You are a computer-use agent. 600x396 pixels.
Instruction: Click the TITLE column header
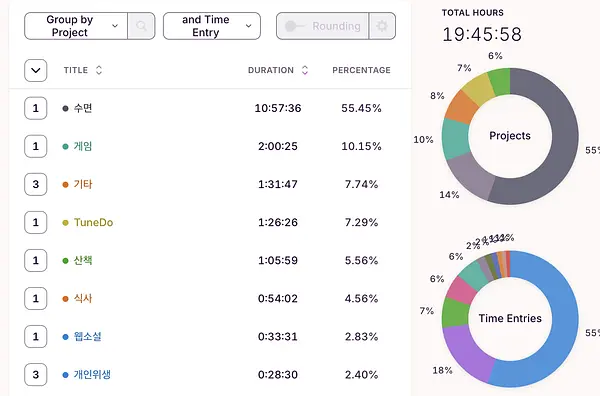pyautogui.click(x=76, y=70)
